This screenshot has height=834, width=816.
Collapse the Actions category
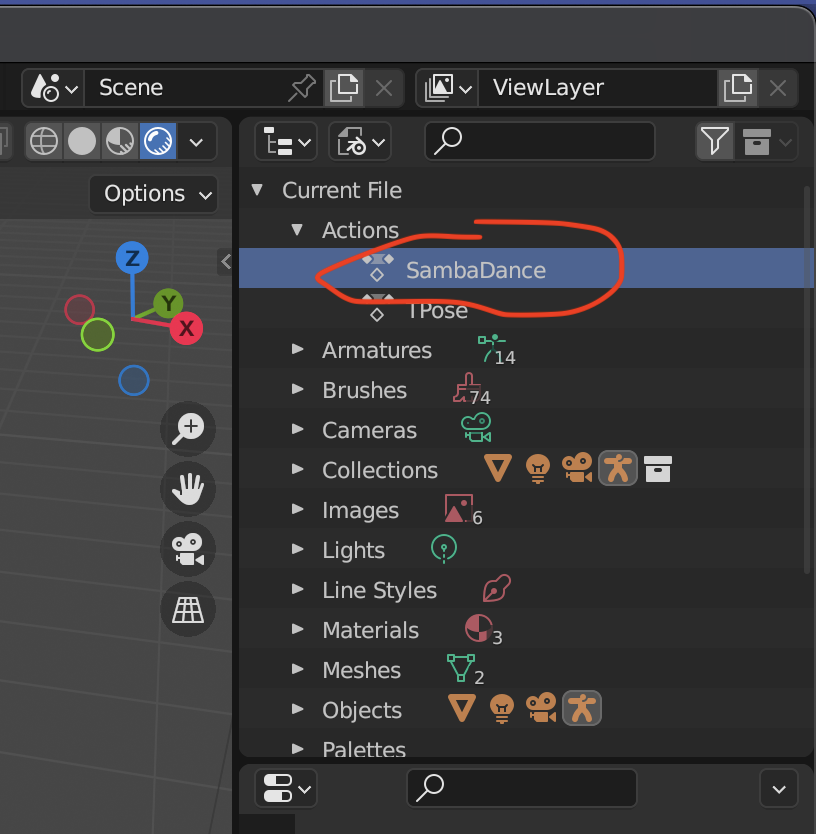(297, 230)
